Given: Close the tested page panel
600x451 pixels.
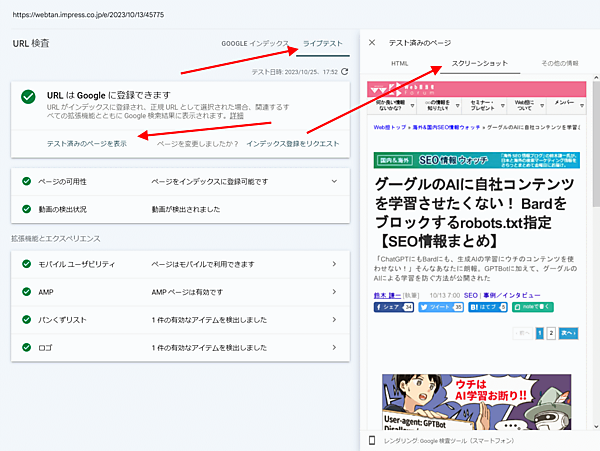Looking at the screenshot, I should [372, 42].
